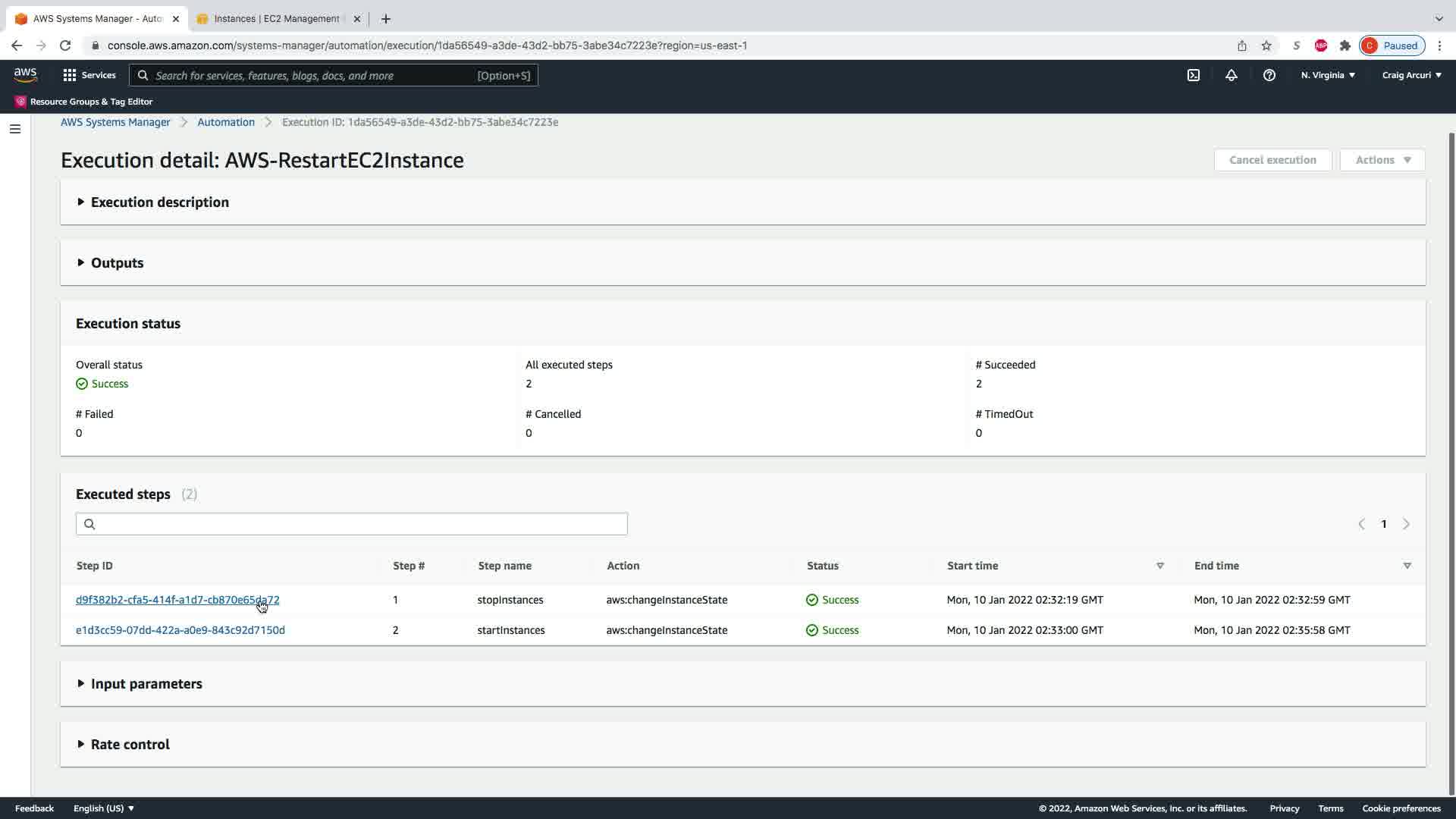This screenshot has width=1456, height=819.
Task: Sort by the Start time column arrow
Action: pos(1159,566)
